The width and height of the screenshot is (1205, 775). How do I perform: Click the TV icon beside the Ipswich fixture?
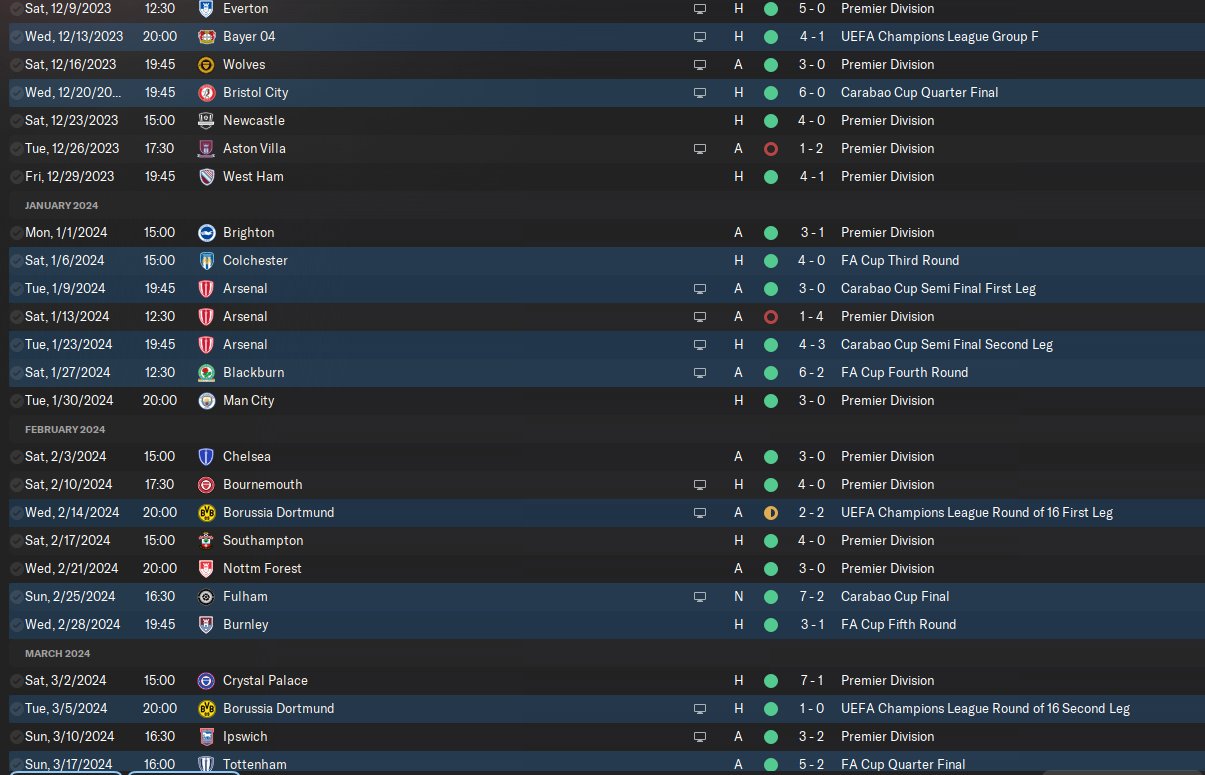700,736
